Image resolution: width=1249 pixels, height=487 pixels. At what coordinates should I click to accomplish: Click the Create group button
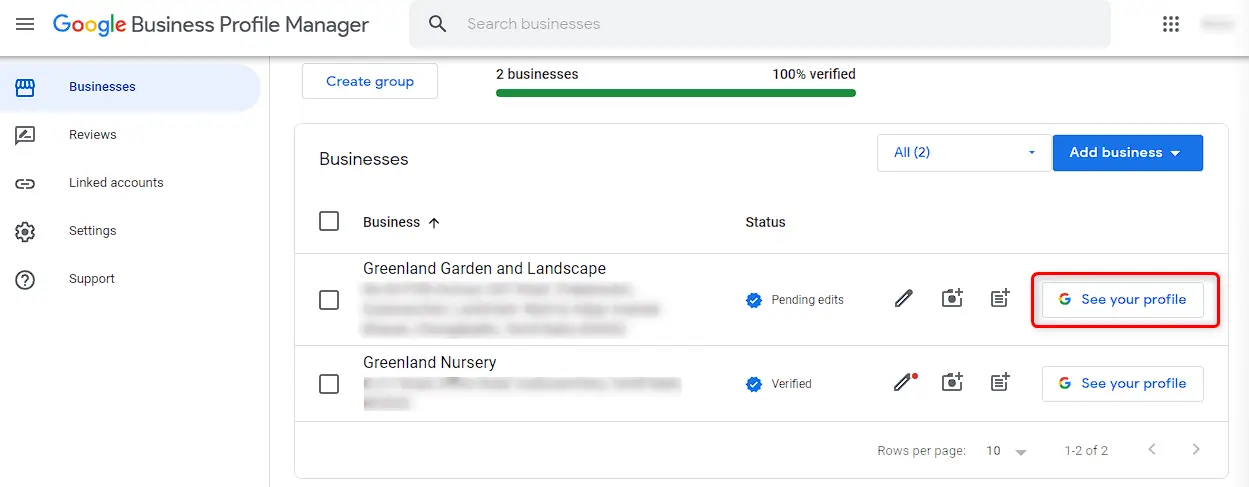point(370,81)
